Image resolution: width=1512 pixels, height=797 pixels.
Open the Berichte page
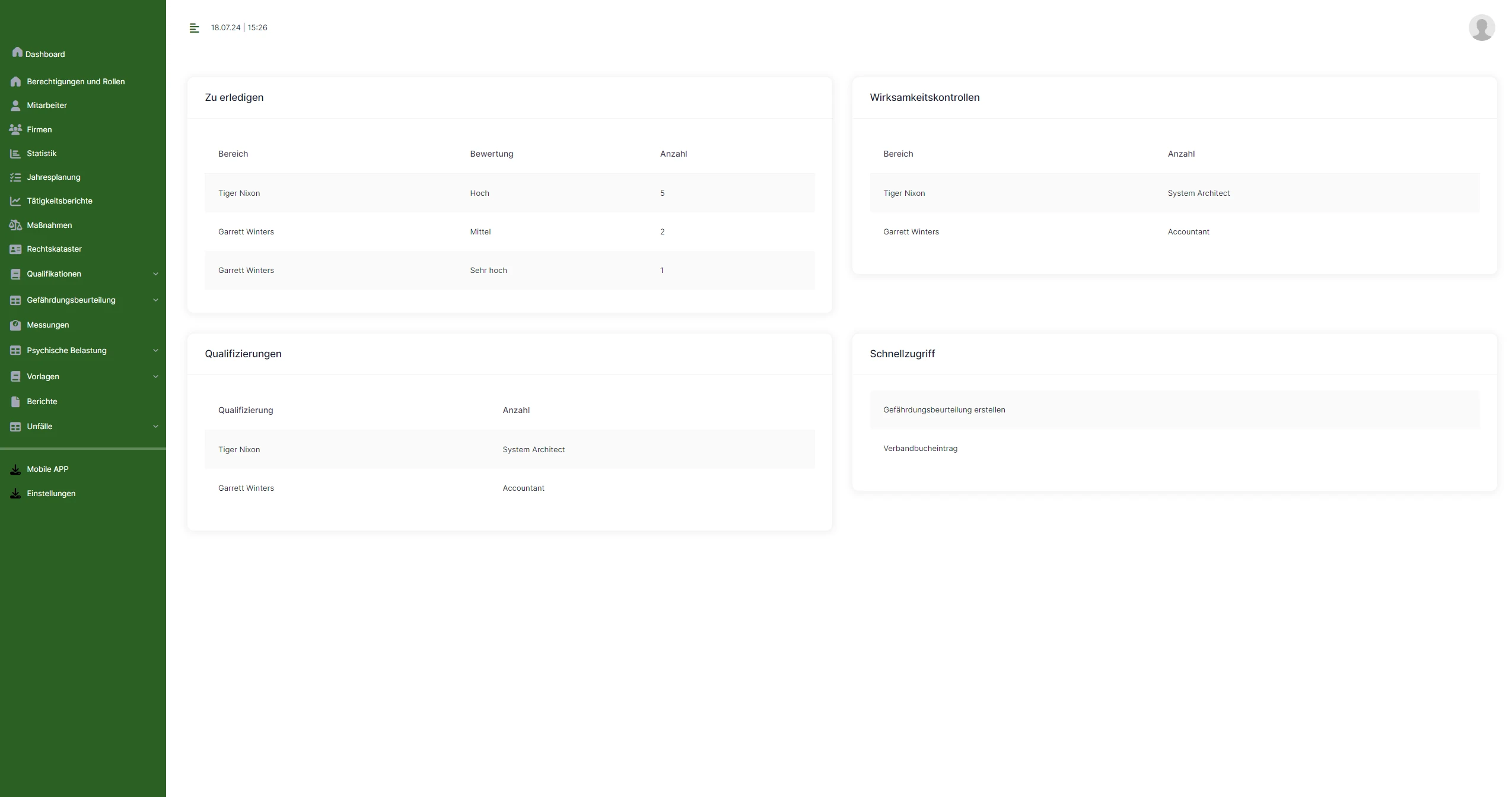click(x=42, y=402)
